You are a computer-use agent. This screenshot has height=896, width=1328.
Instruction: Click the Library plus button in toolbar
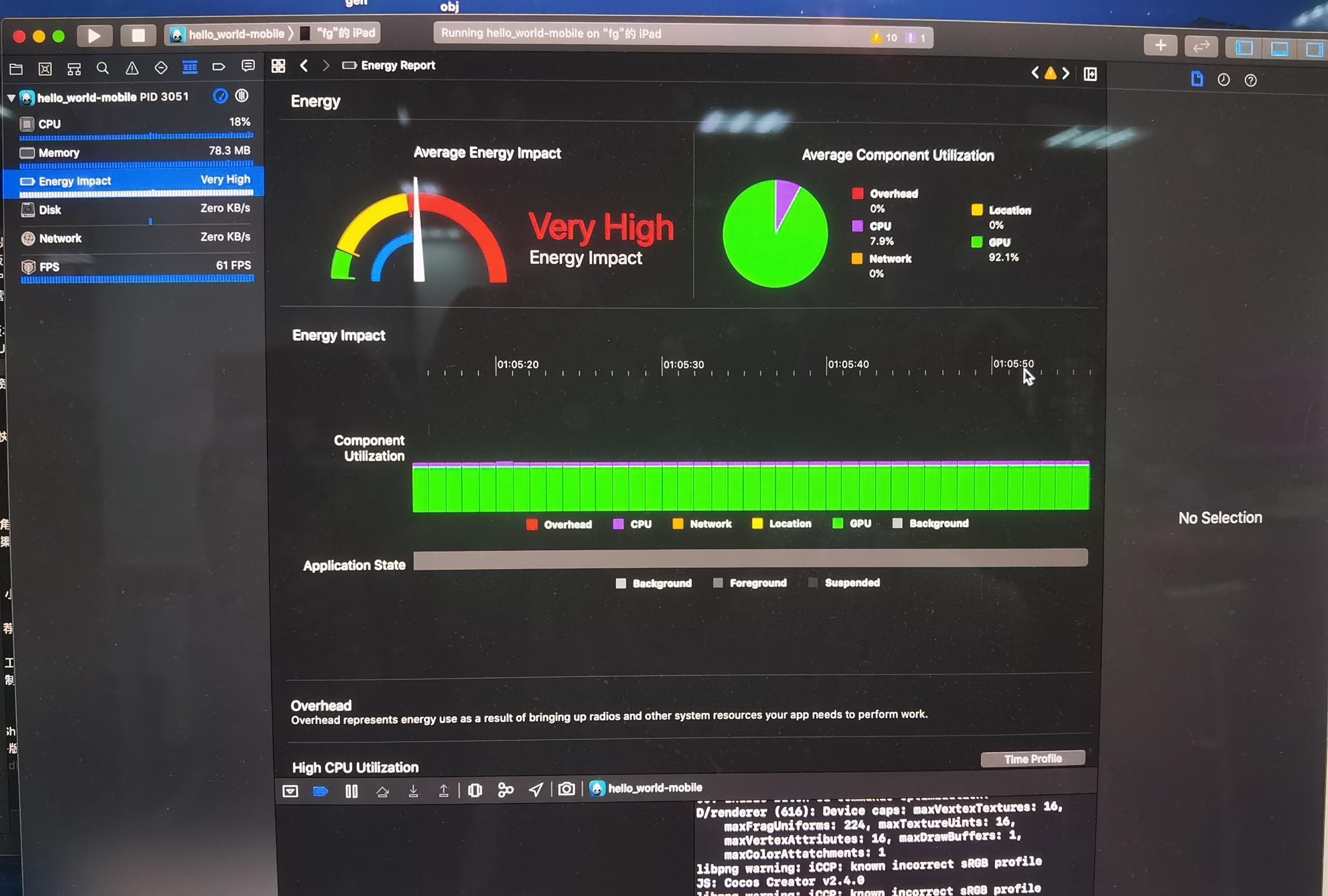coord(1160,46)
